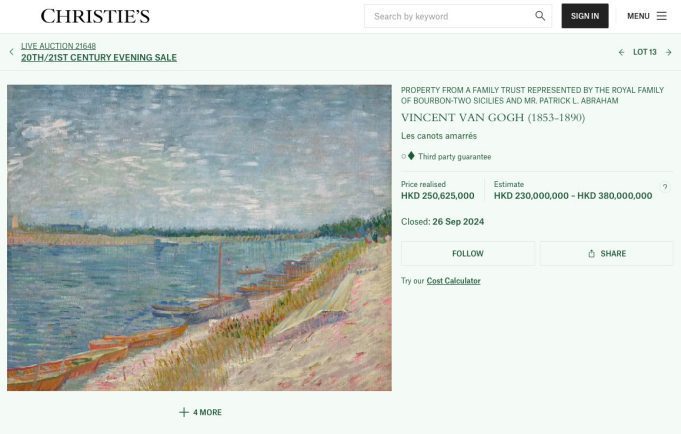This screenshot has width=681, height=434.
Task: Click the estimate help question mark icon
Action: (x=664, y=187)
